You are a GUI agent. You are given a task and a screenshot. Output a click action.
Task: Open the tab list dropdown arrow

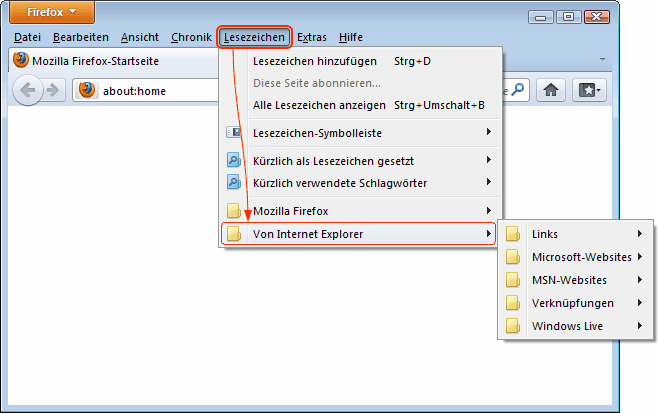point(602,59)
